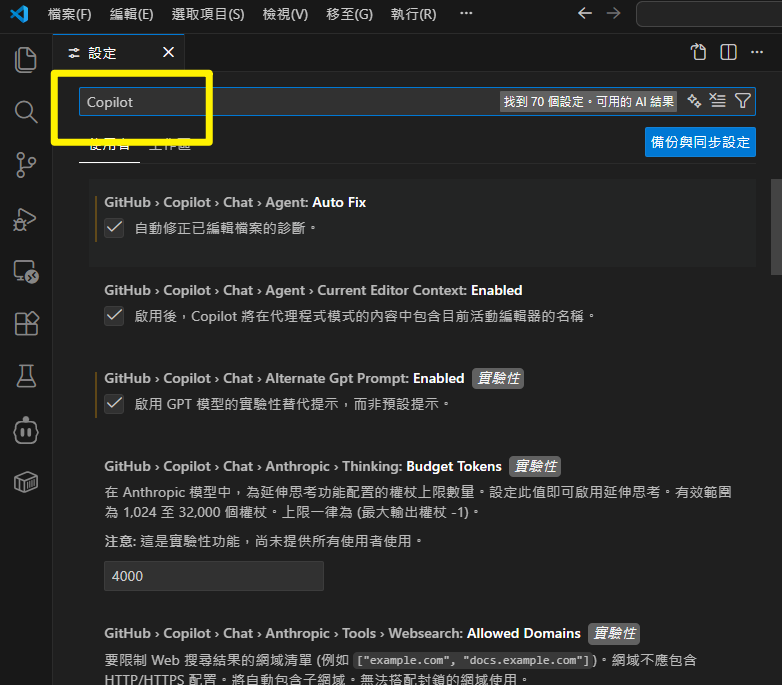Screen dimensions: 782x685
Task: Open Remote Explorer view
Action: pos(25,272)
